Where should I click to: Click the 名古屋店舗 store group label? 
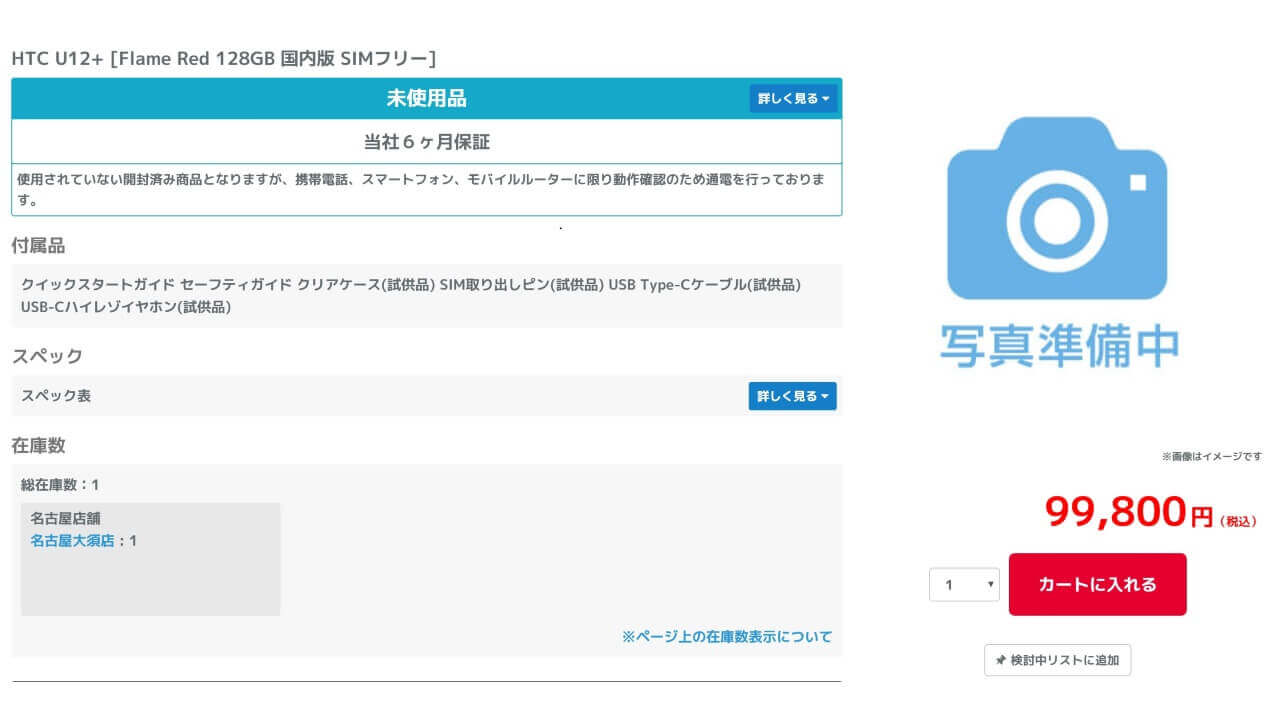pyautogui.click(x=65, y=518)
